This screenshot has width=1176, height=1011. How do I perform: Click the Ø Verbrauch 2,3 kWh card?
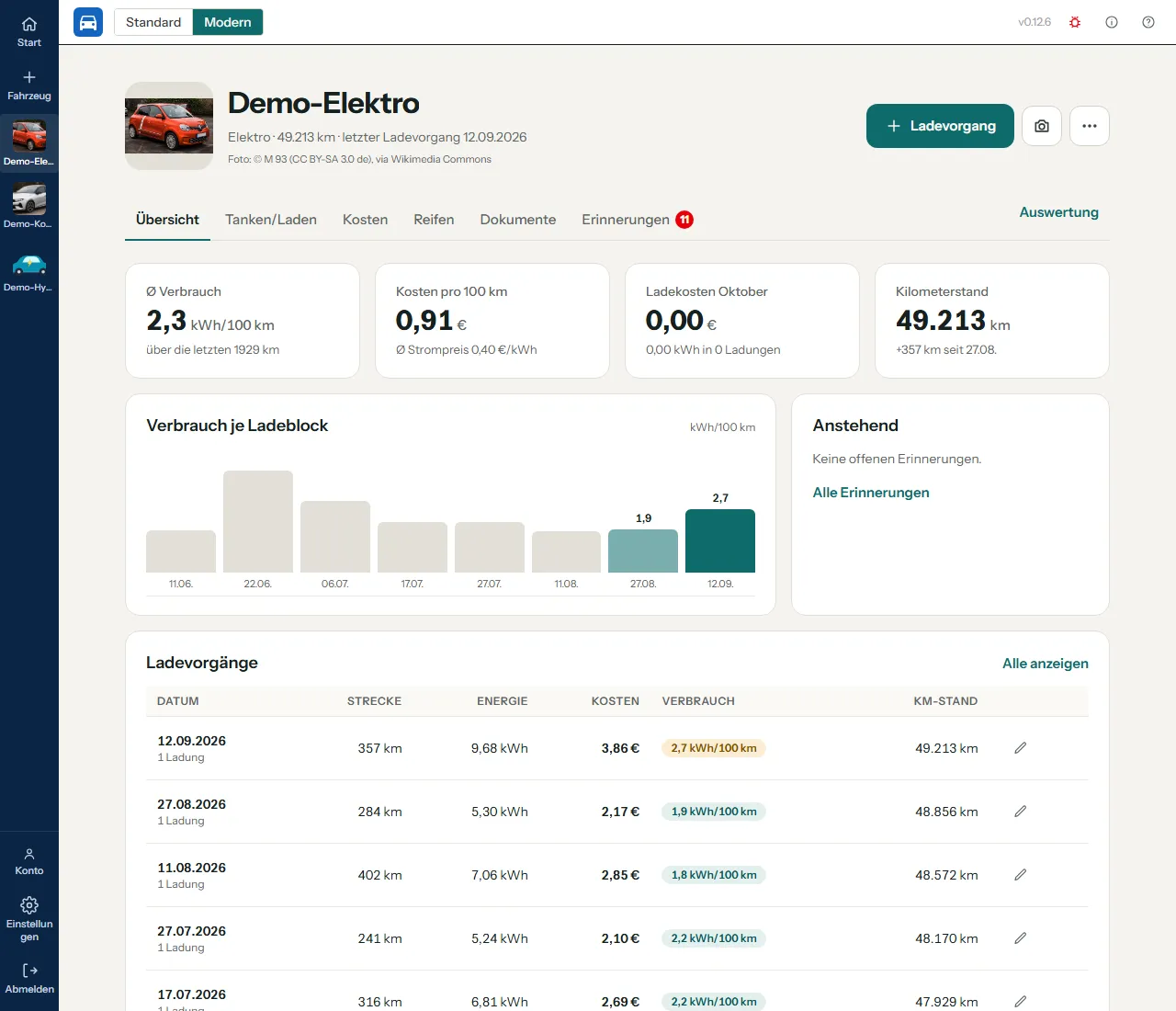[243, 321]
